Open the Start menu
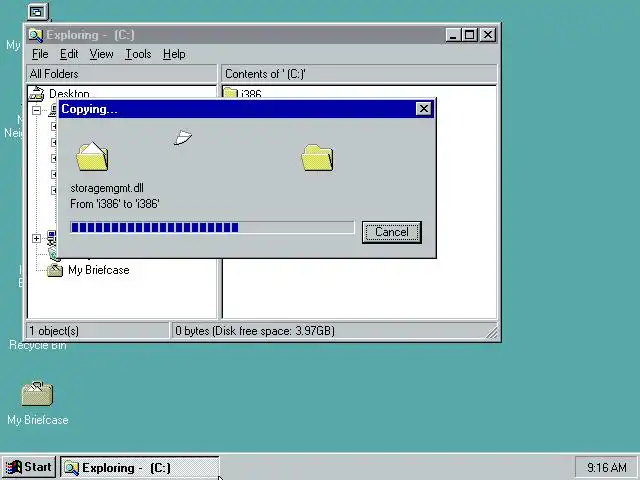Screen dimensions: 640x480 (29, 467)
